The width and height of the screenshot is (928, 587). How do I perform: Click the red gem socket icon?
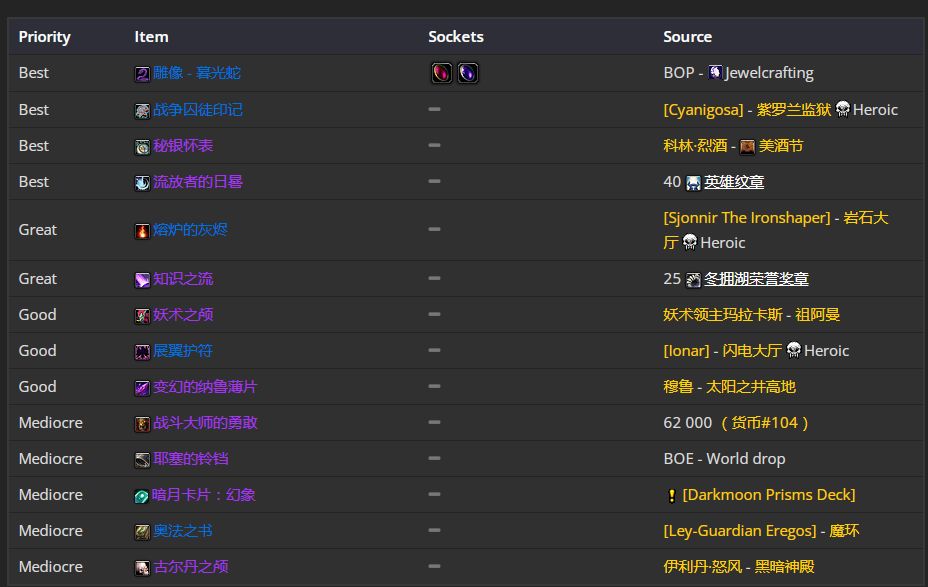(442, 73)
